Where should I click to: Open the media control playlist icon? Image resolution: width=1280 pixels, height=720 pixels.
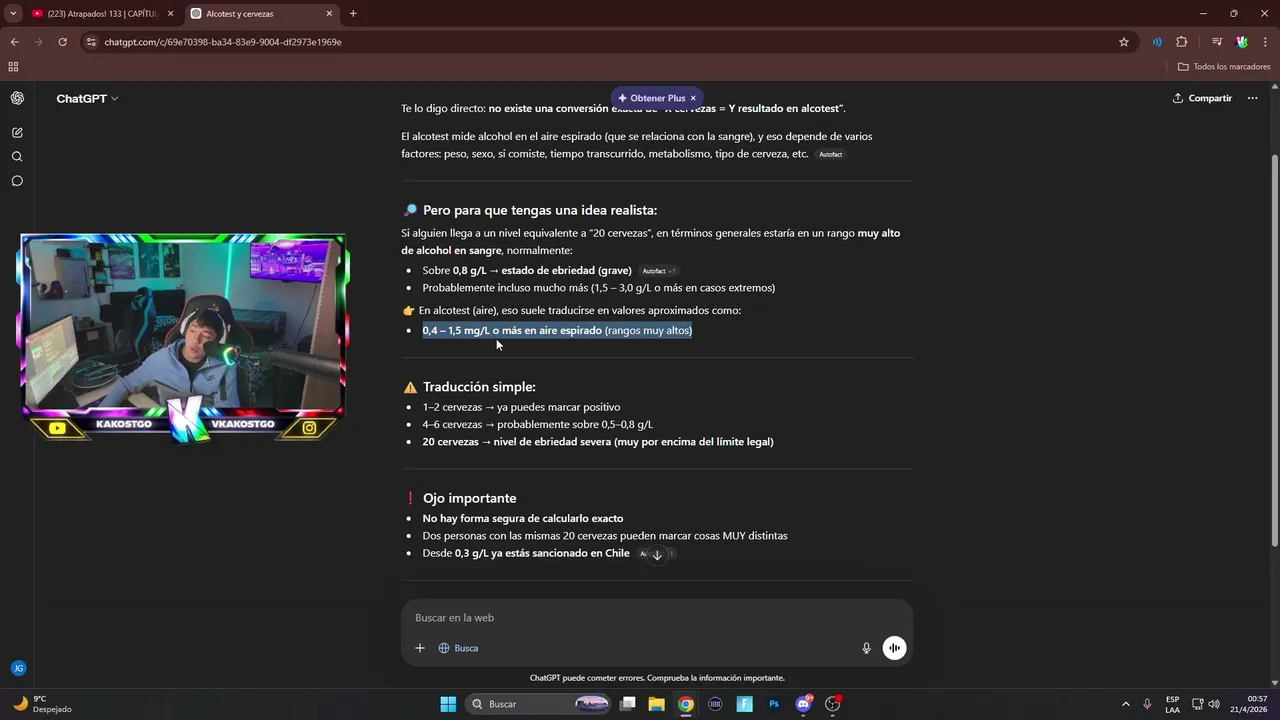coord(1217,42)
